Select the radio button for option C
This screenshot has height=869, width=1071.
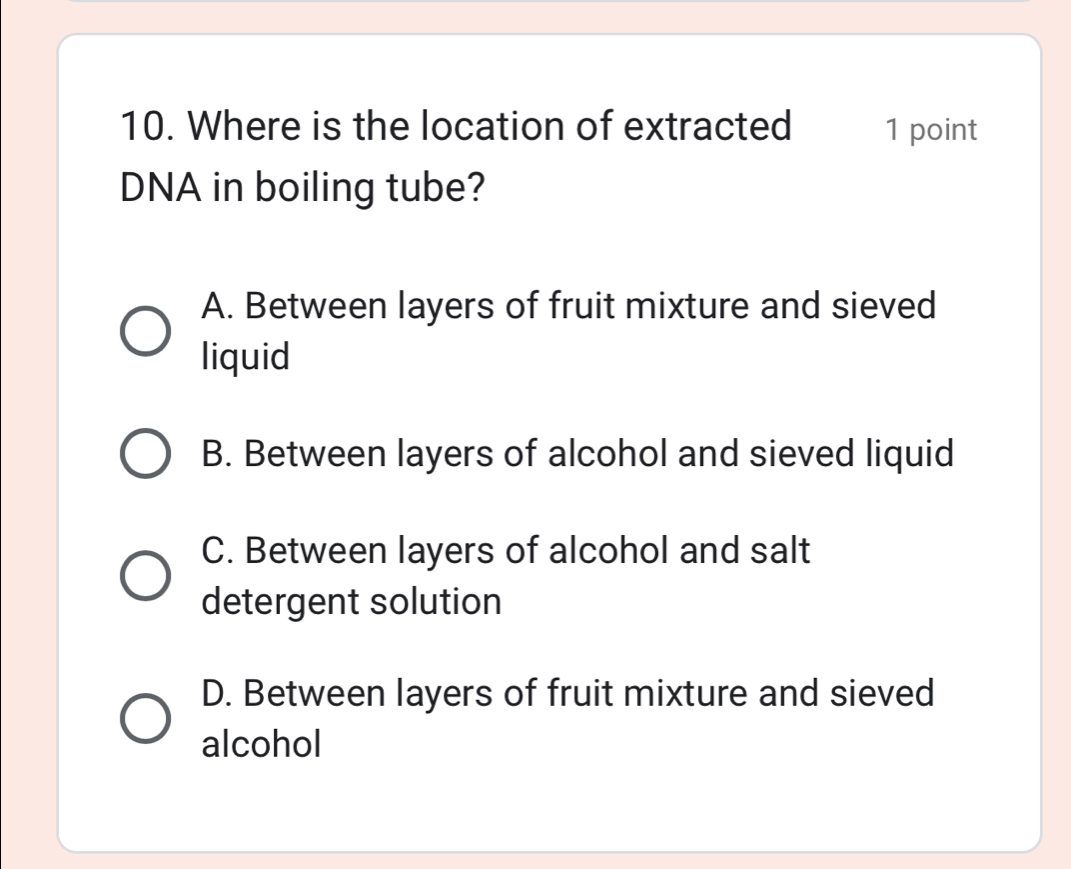[144, 579]
